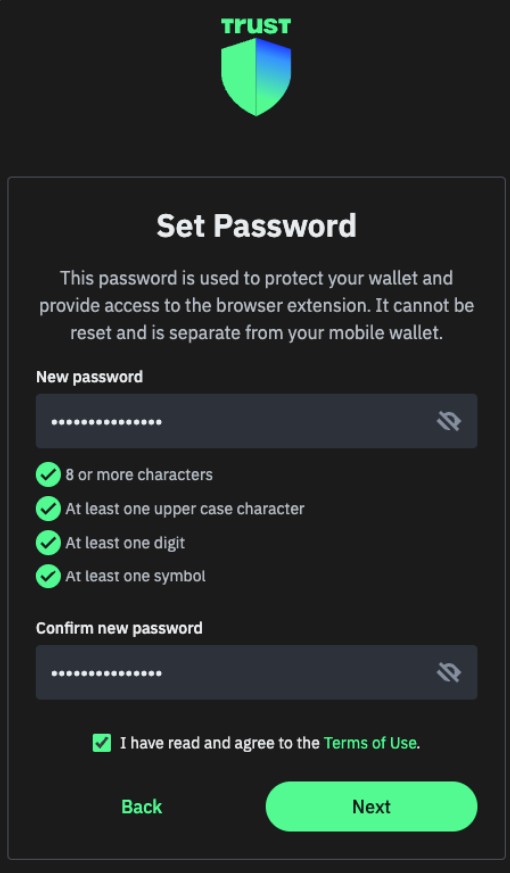Screen dimensions: 510x873
Task: Click the password description paragraph
Action: (x=256, y=306)
